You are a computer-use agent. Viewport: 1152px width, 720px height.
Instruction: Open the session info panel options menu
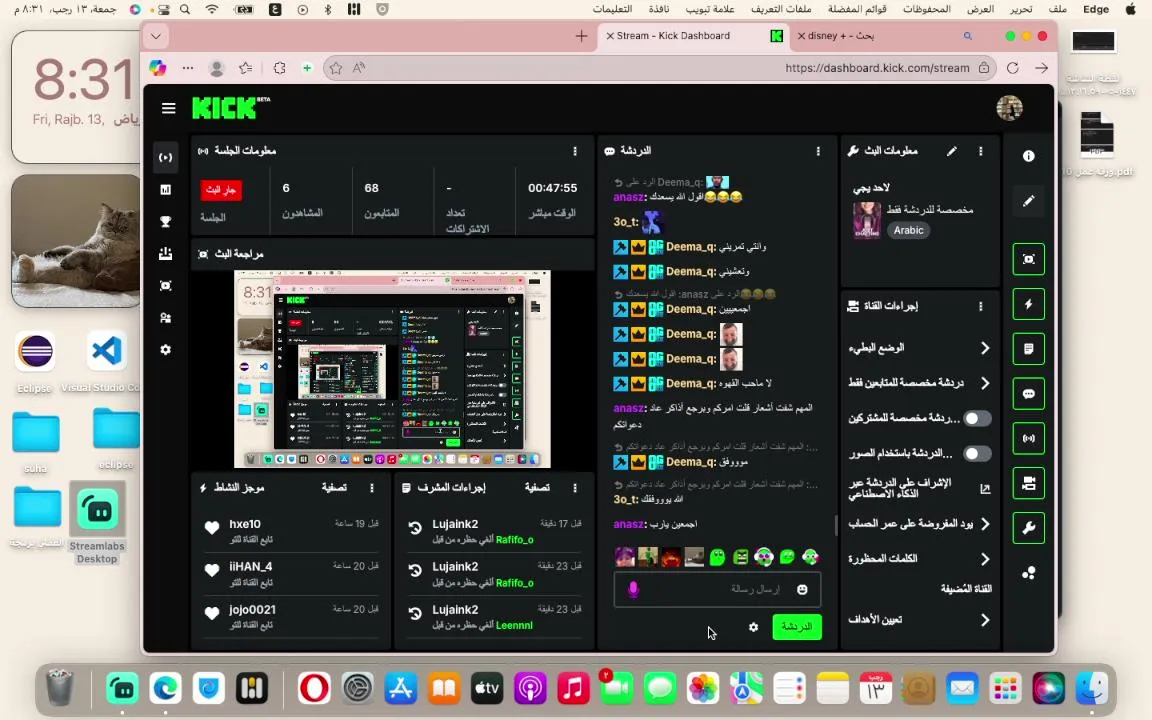[x=575, y=151]
